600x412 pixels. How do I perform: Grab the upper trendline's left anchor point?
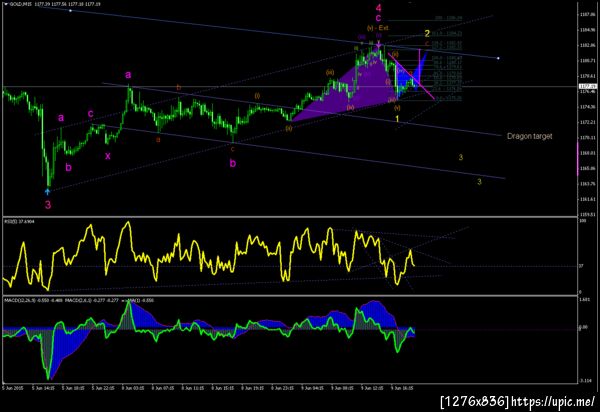click(x=70, y=11)
